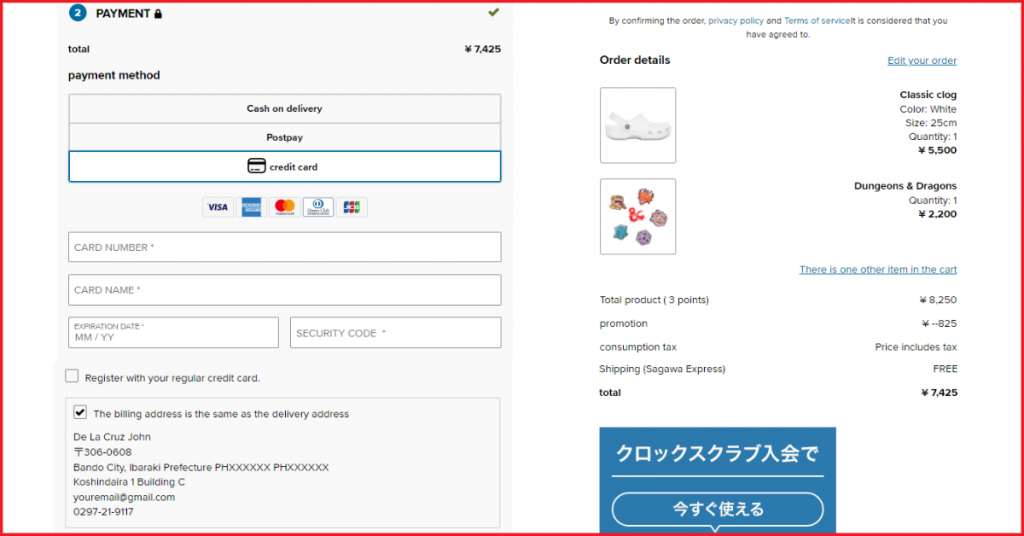Viewport: 1024px width, 536px height.
Task: Click the Dungeons & Dragons charms thumbnail
Action: 638,216
